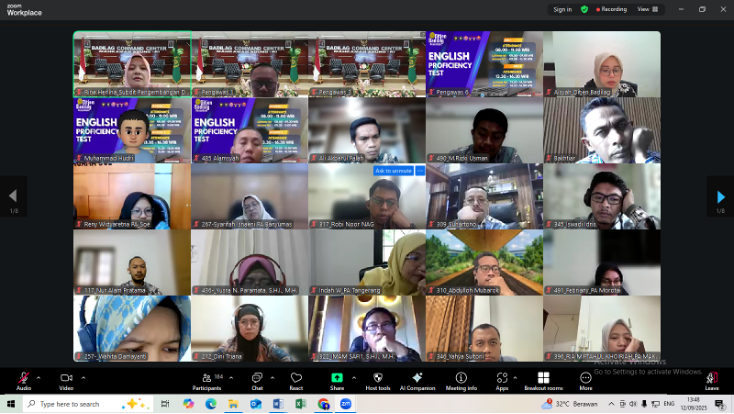Image resolution: width=734 pixels, height=414 pixels.
Task: Click the React heart icon
Action: point(296,380)
